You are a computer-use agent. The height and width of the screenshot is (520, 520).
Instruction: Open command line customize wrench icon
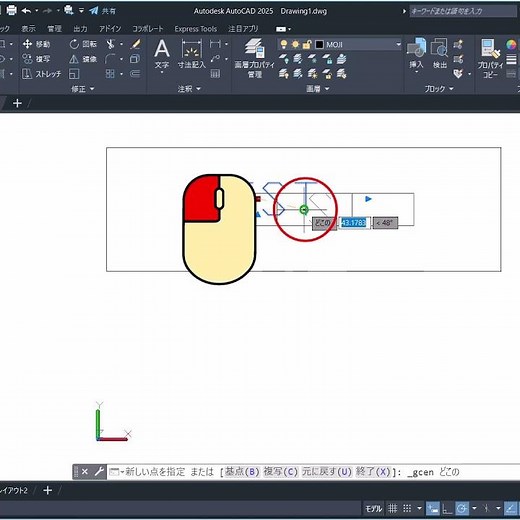click(99, 472)
